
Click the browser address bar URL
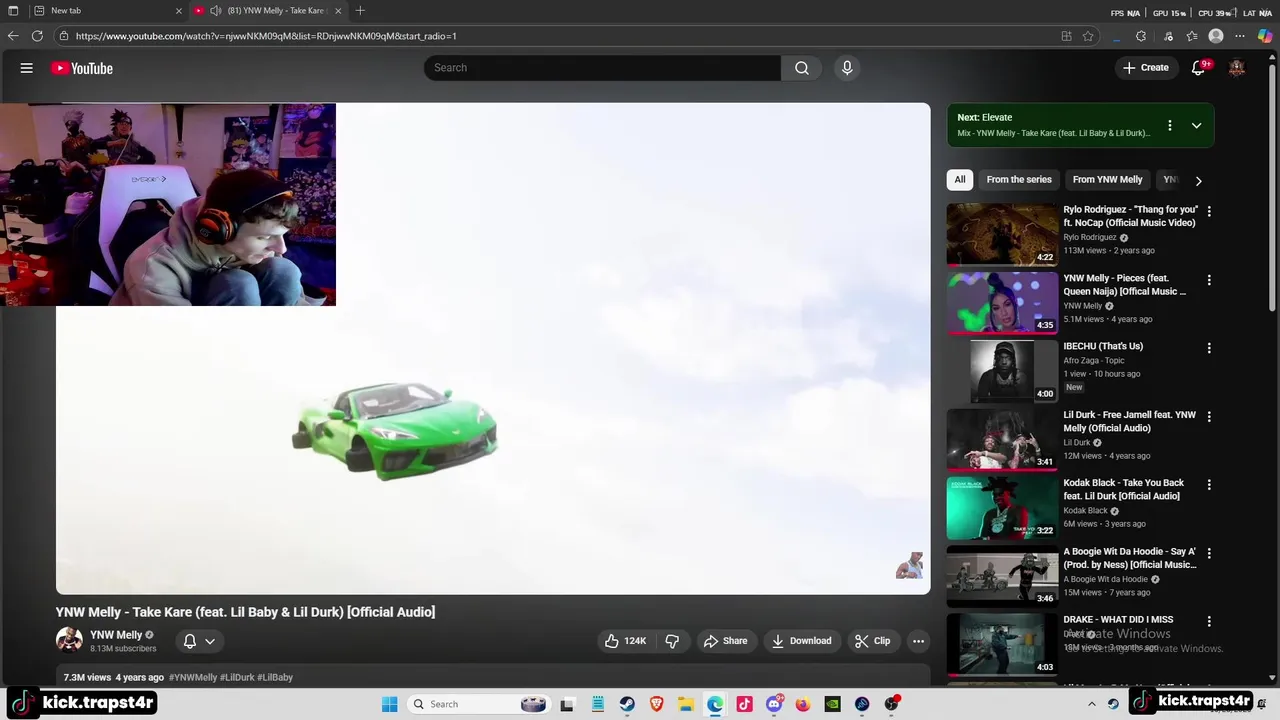coord(266,36)
